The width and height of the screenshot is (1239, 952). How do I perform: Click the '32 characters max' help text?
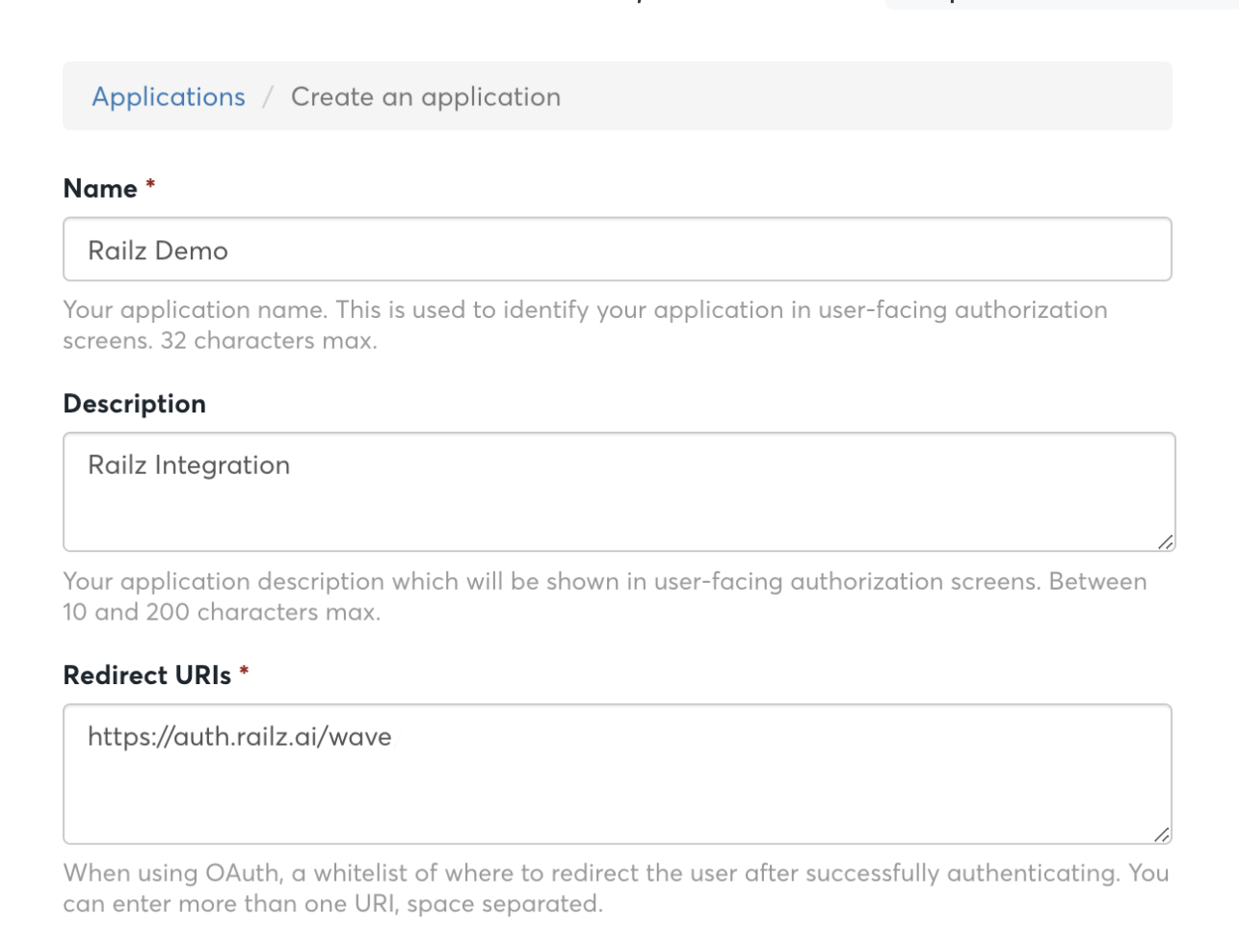click(585, 325)
